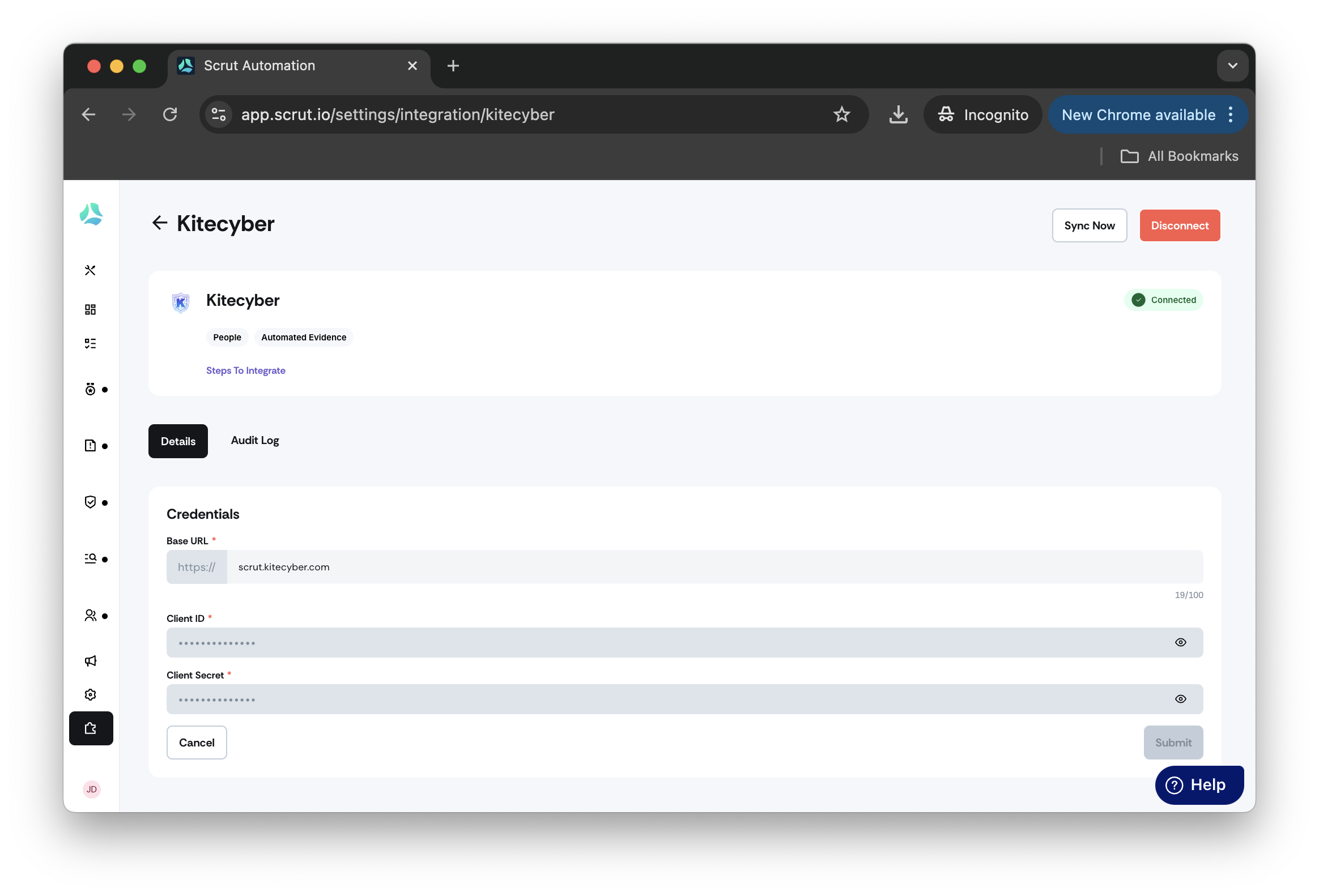Click the back arrow beside Kitecyber title
1319x896 pixels.
[x=159, y=223]
